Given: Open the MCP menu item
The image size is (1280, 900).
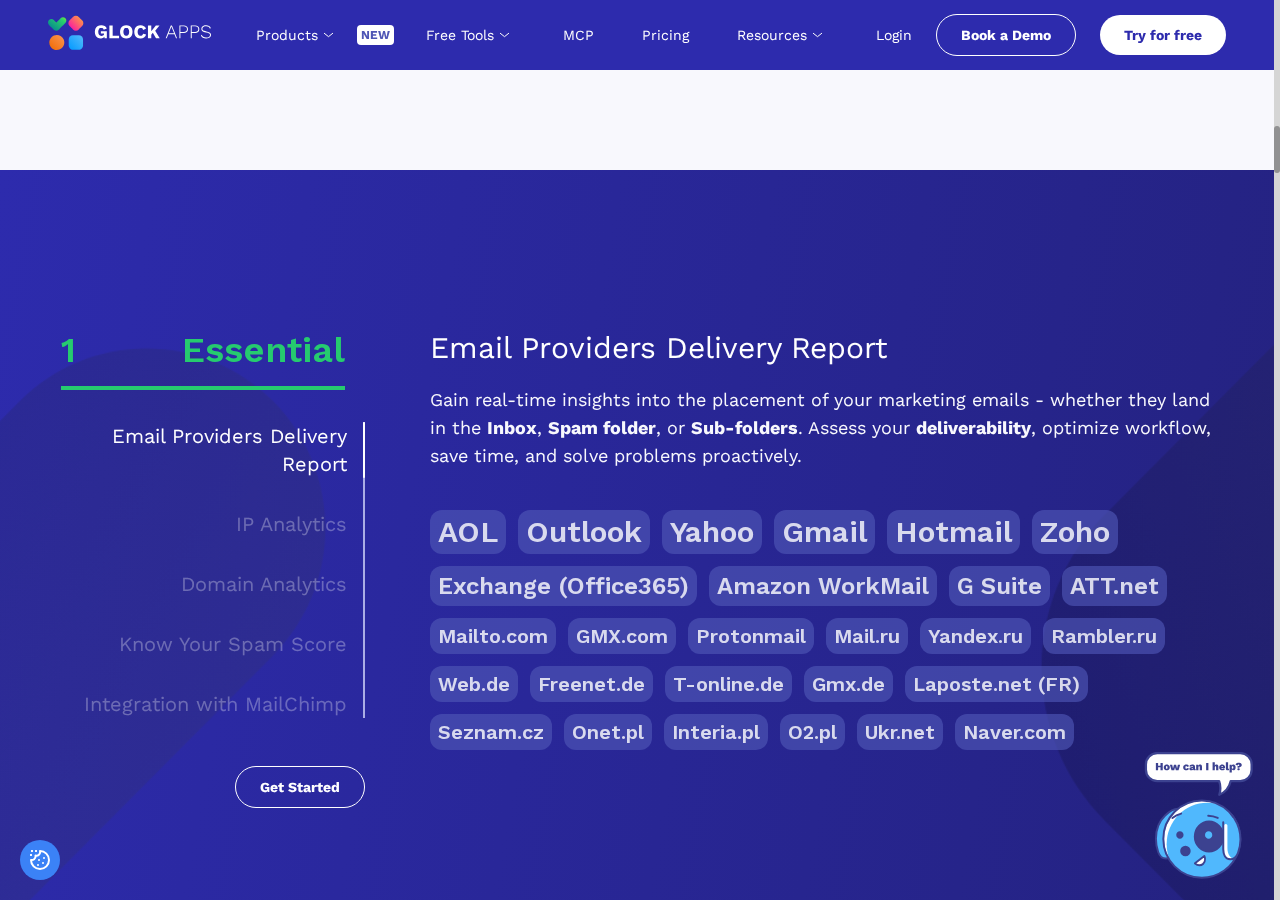Looking at the screenshot, I should pyautogui.click(x=578, y=35).
